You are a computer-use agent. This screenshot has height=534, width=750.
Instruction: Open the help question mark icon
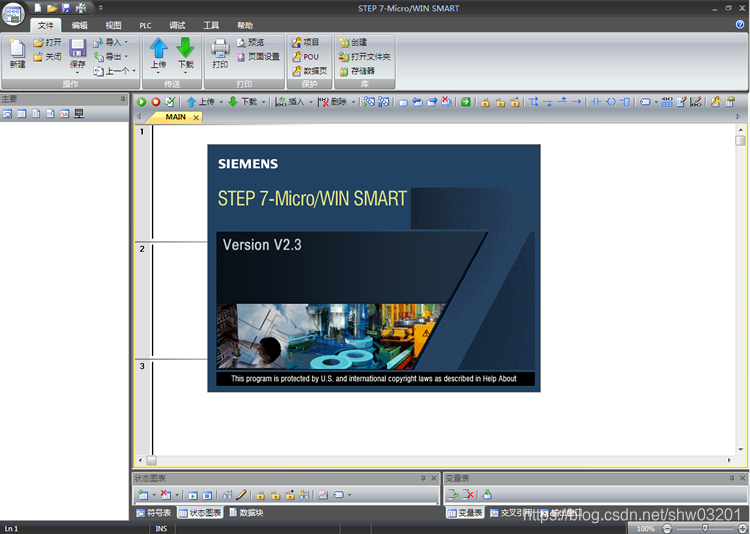(739, 24)
